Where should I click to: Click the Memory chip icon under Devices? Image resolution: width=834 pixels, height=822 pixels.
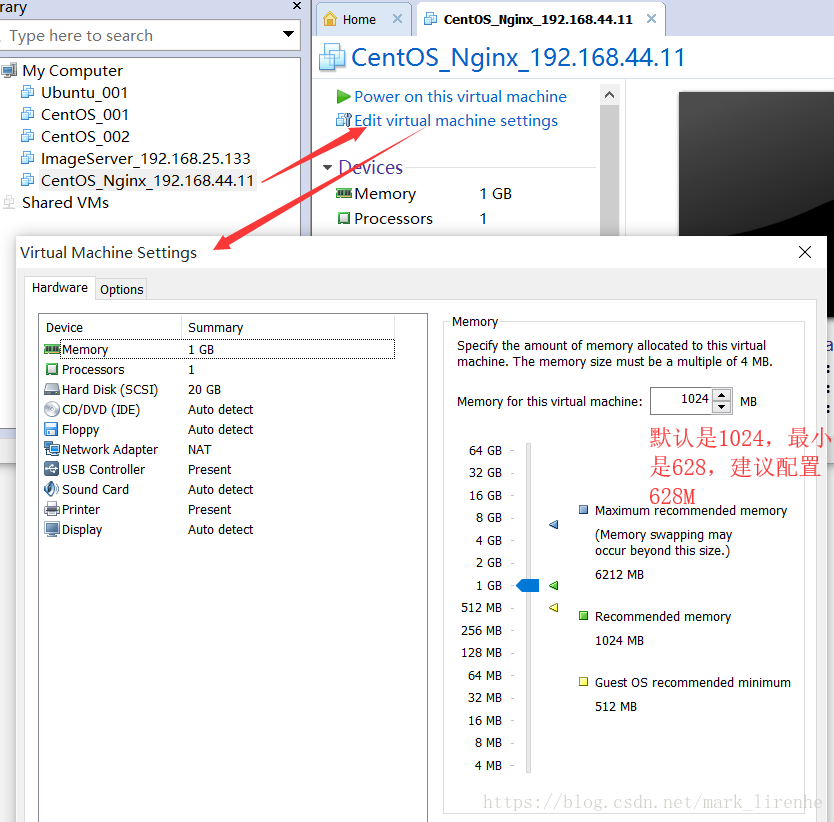click(344, 194)
